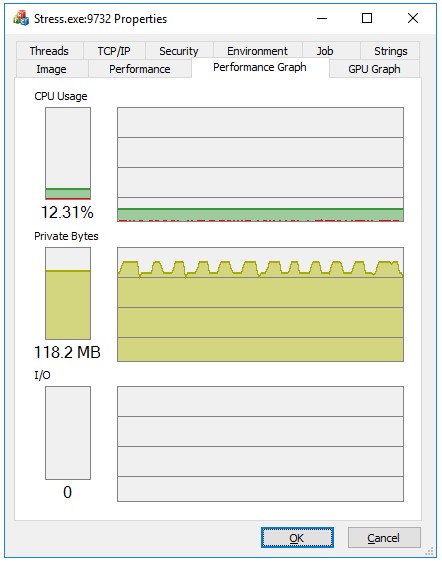Select the Environment tab

click(x=258, y=51)
